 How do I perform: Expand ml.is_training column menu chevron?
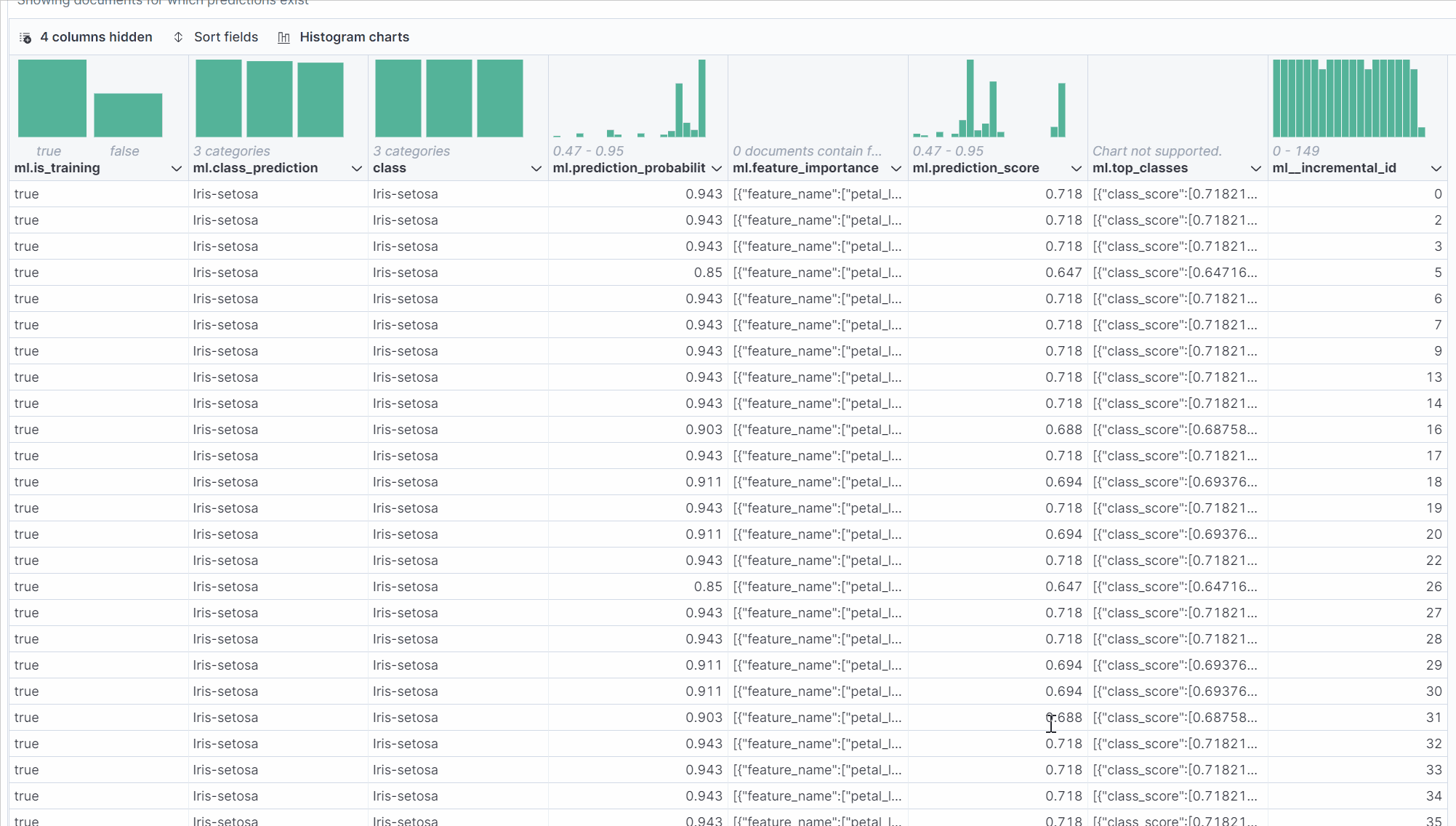tap(176, 169)
